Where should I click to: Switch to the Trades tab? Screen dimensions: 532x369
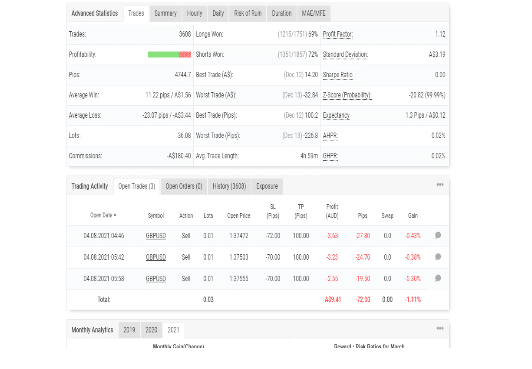tap(136, 13)
